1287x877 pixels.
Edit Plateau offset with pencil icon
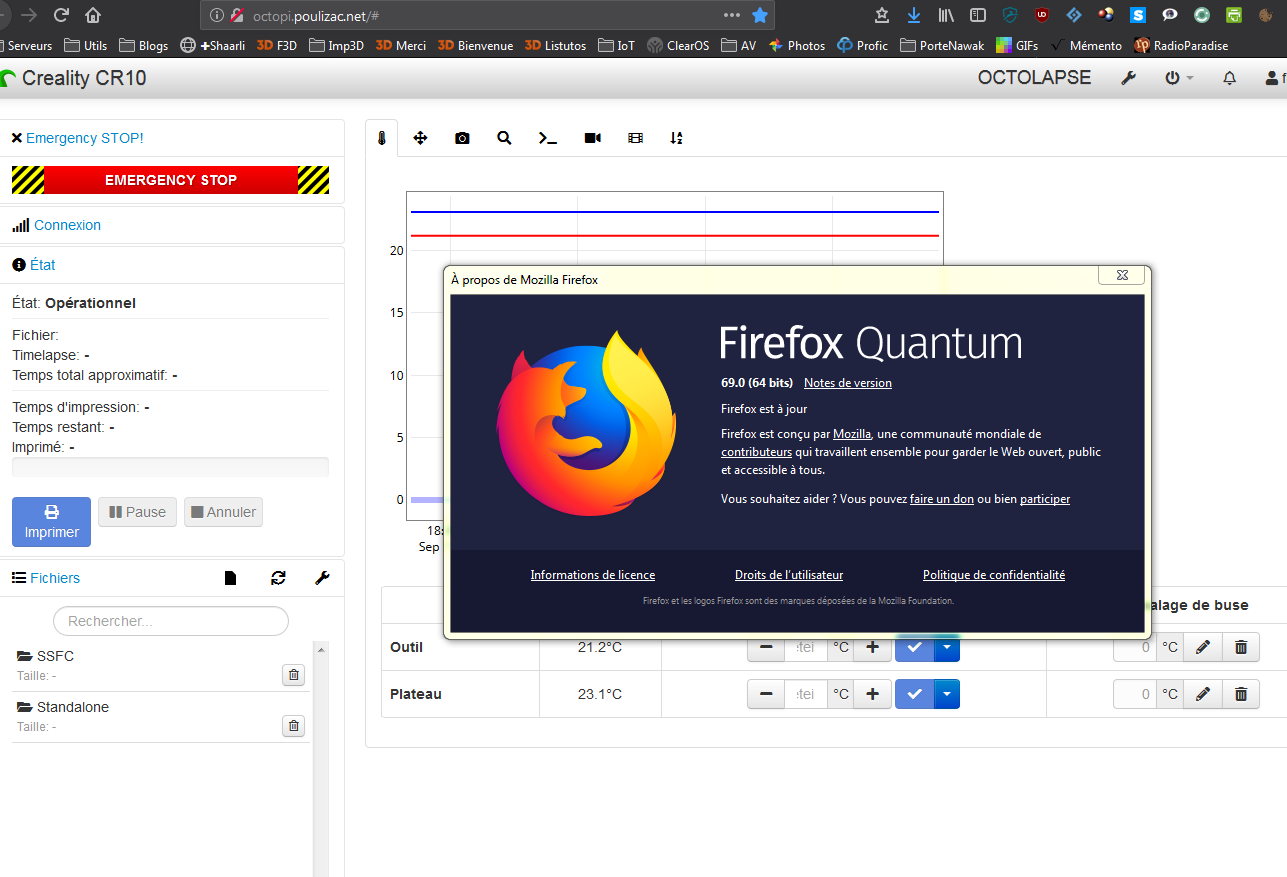click(1203, 694)
